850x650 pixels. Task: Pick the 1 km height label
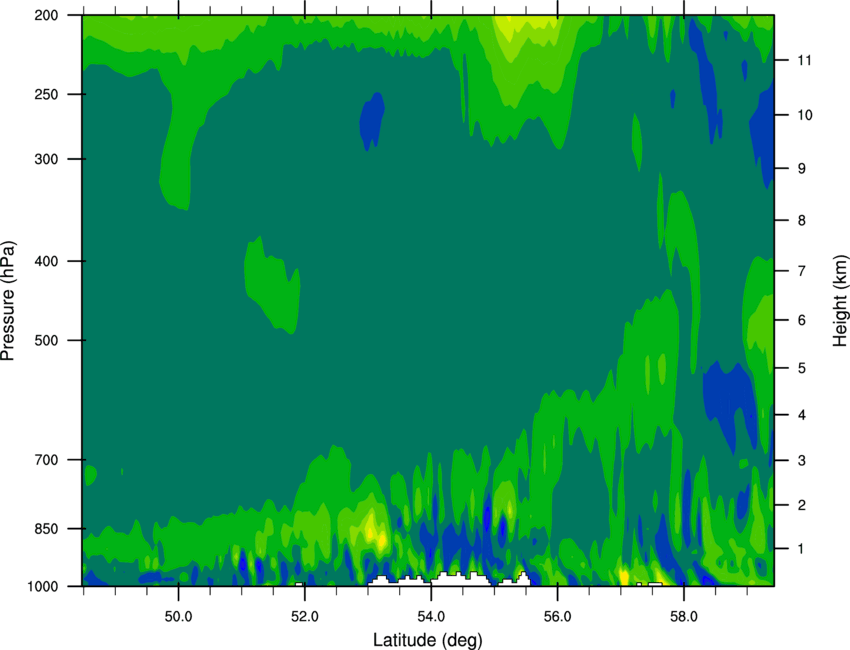coord(801,549)
